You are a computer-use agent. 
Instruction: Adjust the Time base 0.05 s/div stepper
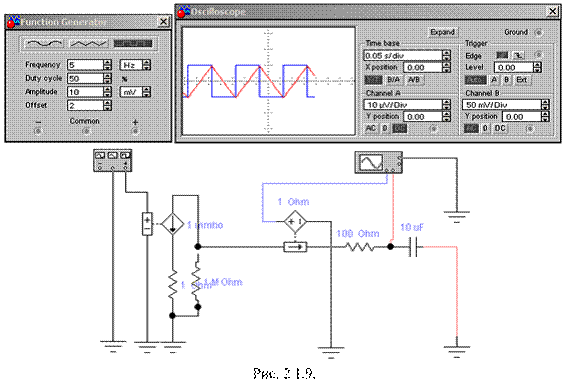pos(447,56)
